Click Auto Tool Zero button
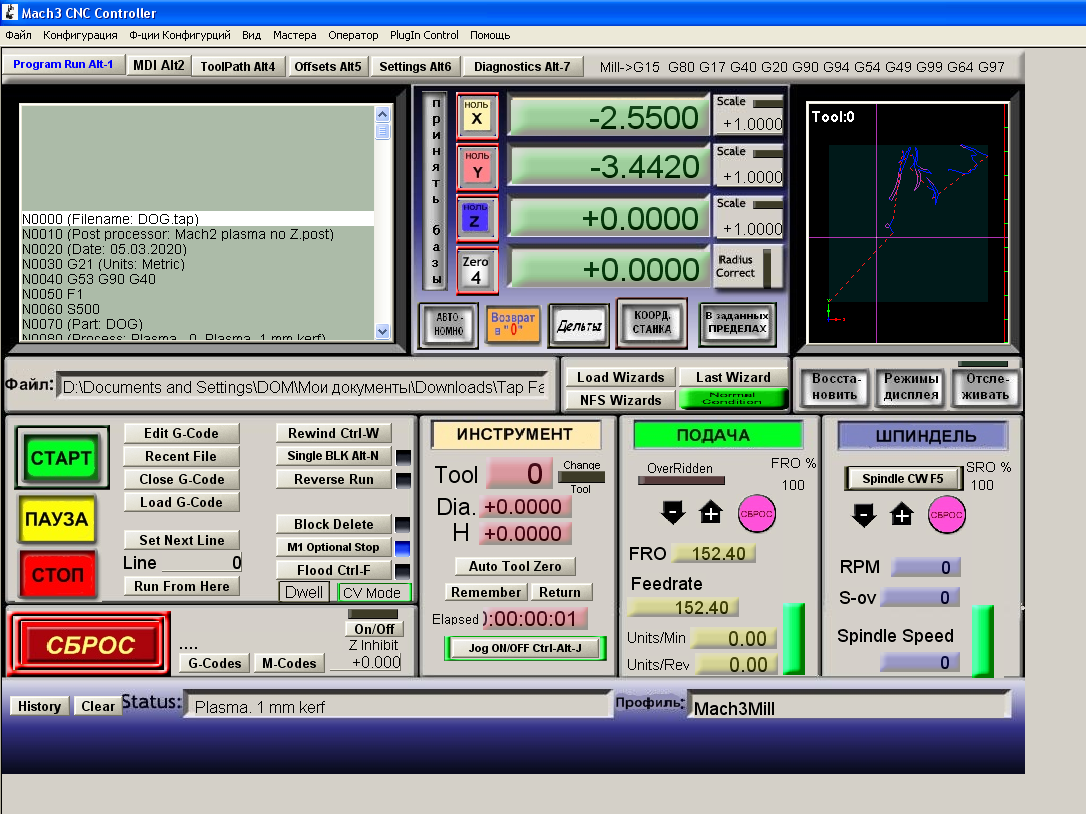This screenshot has height=814, width=1086. coord(515,566)
